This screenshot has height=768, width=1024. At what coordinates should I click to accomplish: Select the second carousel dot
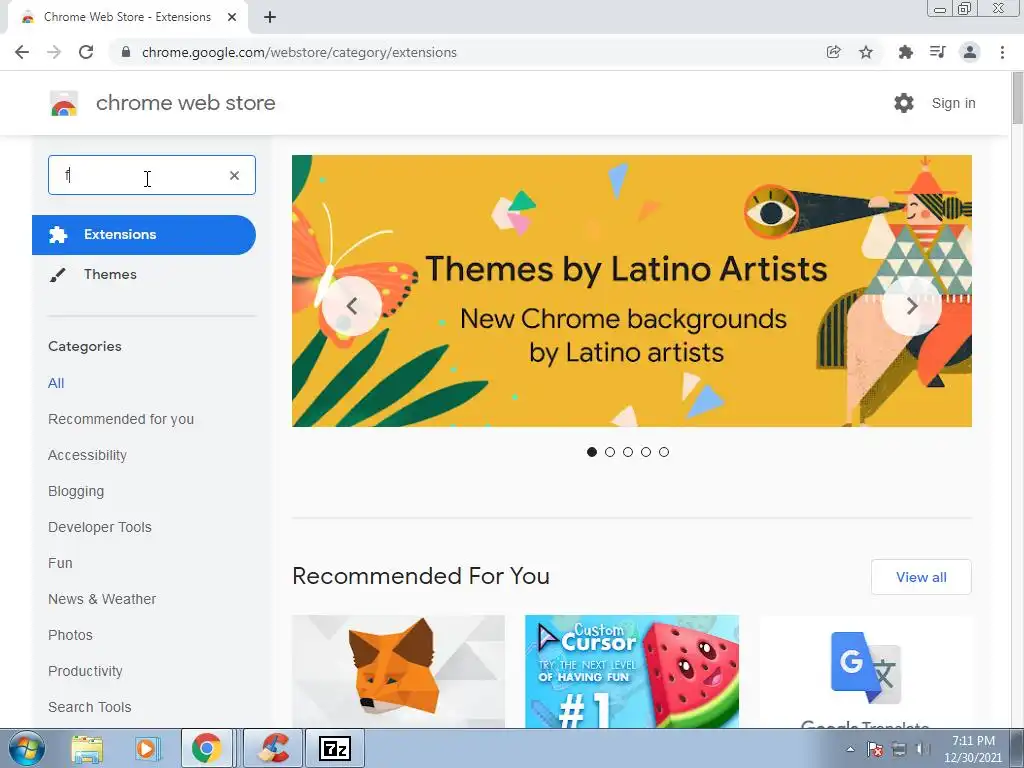click(610, 452)
